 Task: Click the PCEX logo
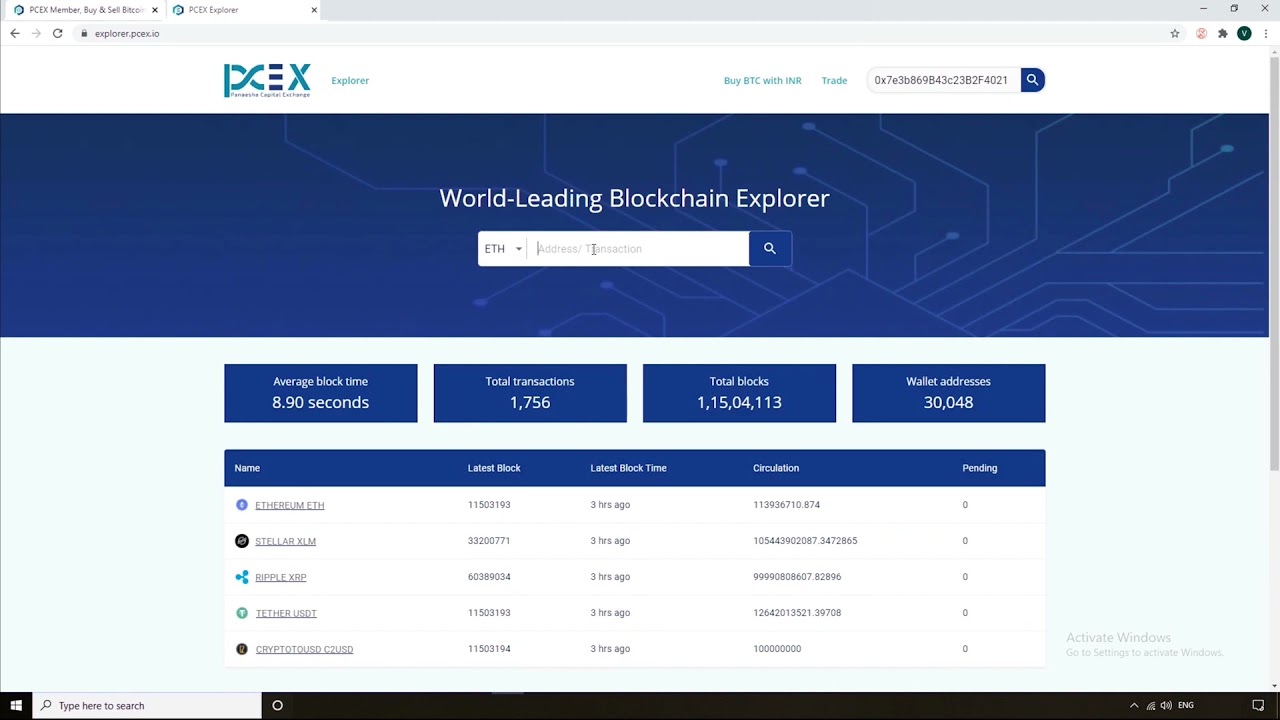click(x=267, y=80)
